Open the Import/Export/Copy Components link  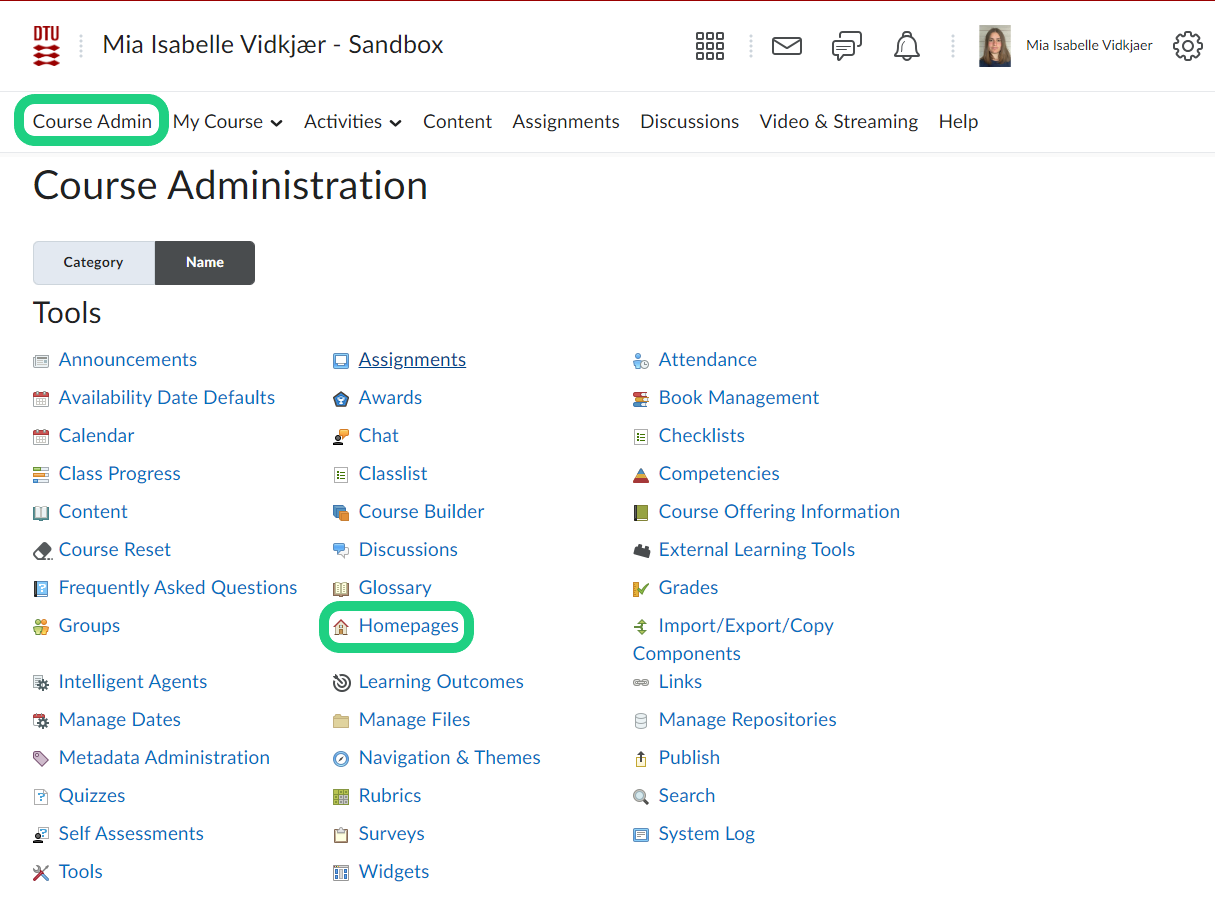745,626
